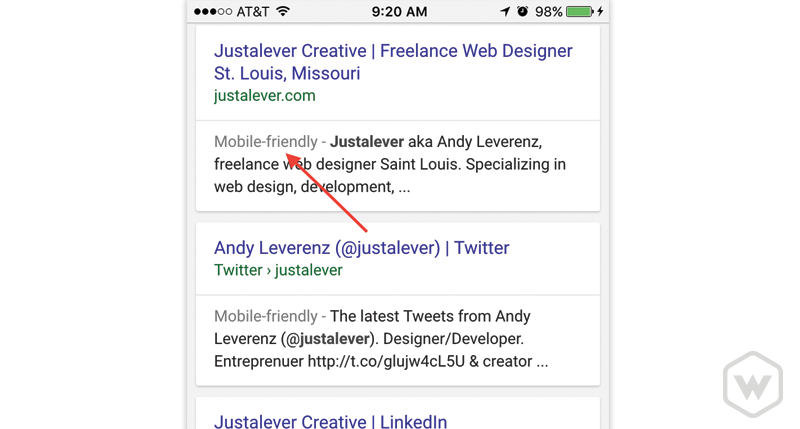Click the Wi-Fi icon in status bar
Viewport: 800px width, 429px height.
point(283,11)
